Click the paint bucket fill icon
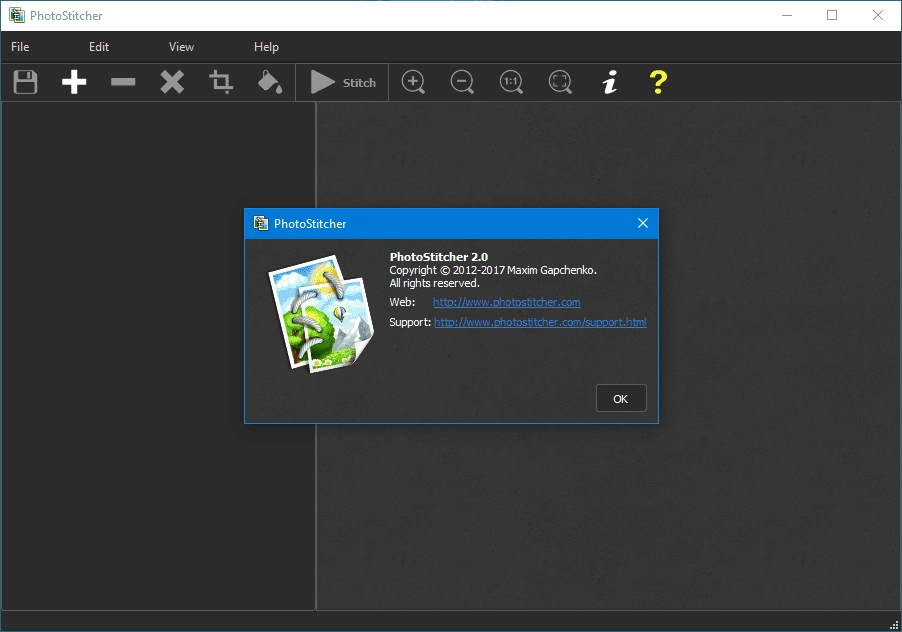This screenshot has height=632, width=902. [270, 82]
